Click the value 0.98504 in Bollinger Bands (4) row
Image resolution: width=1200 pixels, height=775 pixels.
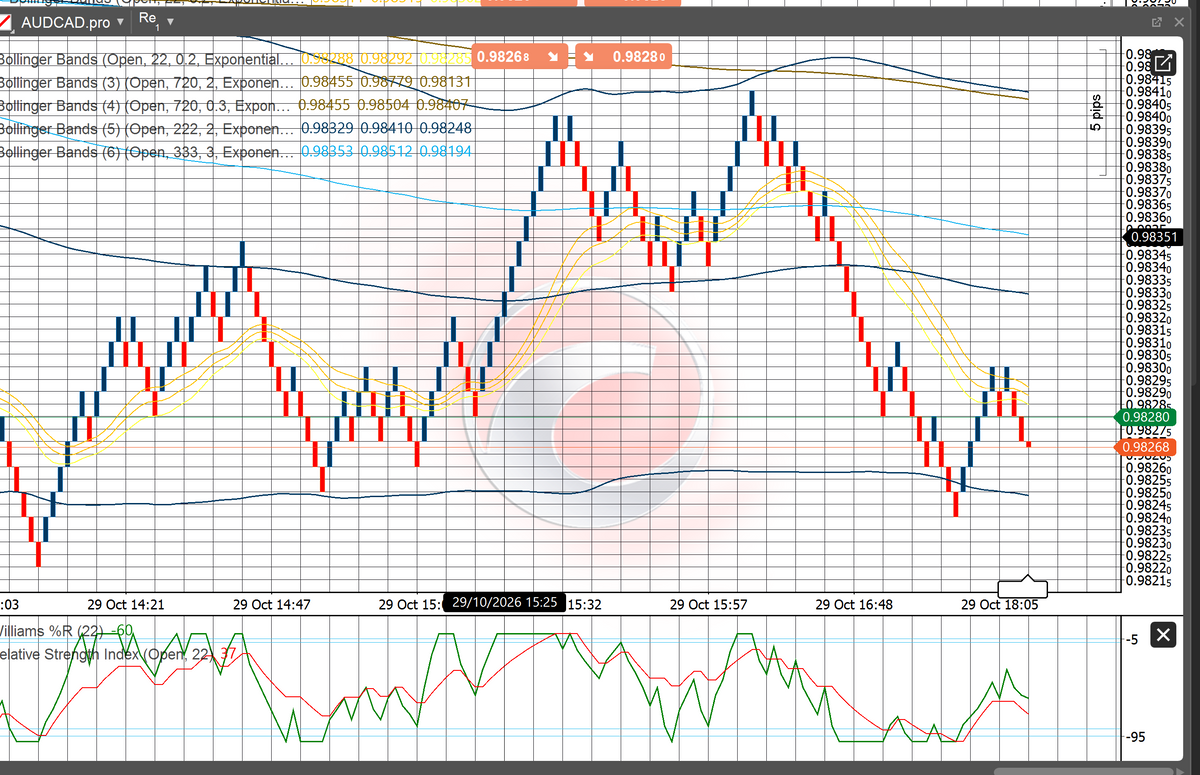click(385, 105)
